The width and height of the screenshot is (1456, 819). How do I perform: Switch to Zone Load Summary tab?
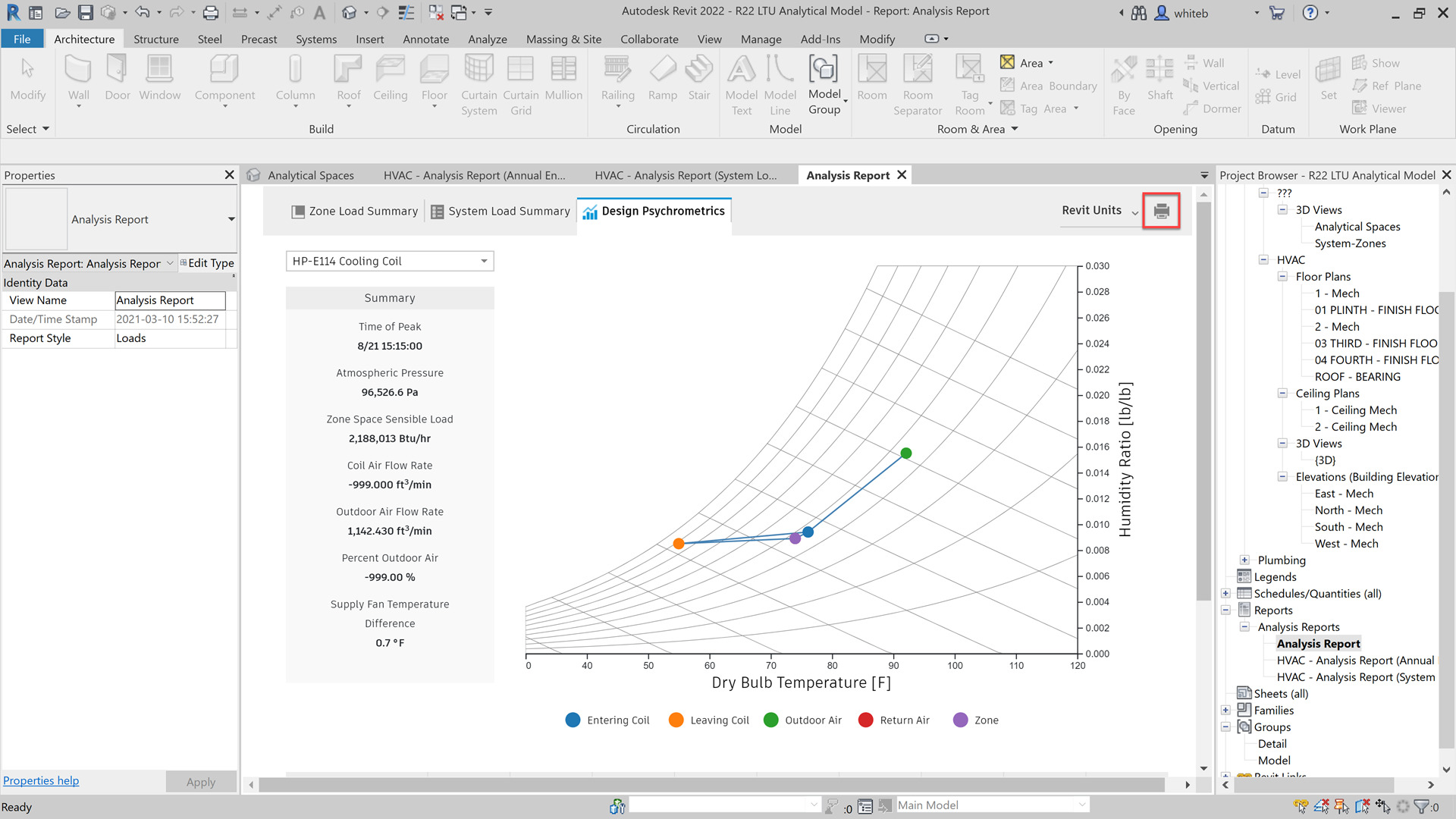click(x=354, y=212)
